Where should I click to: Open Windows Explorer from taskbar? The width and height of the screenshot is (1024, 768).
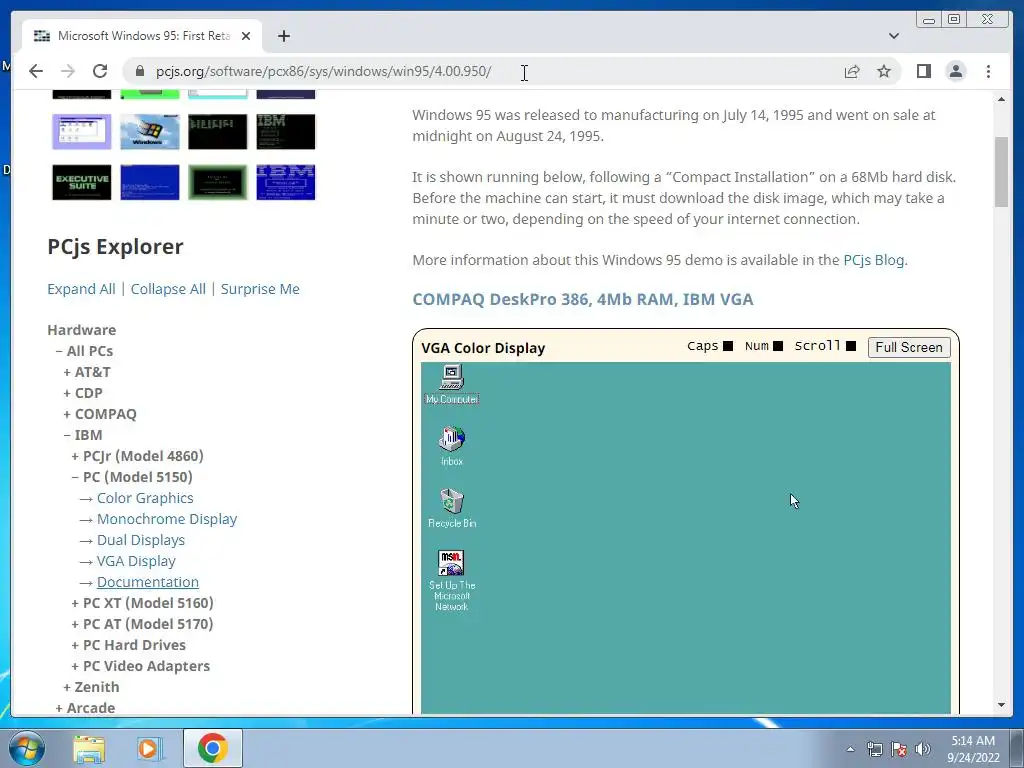pos(89,748)
